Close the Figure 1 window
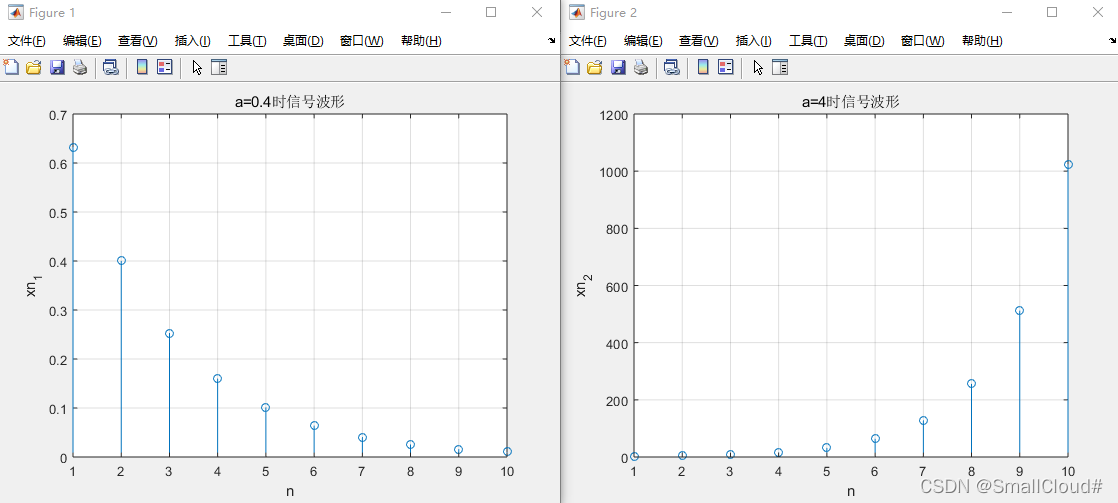 [x=537, y=12]
